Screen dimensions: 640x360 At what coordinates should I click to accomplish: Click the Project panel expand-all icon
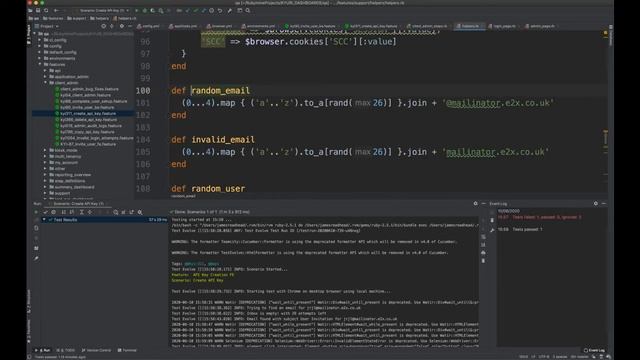coord(111,26)
